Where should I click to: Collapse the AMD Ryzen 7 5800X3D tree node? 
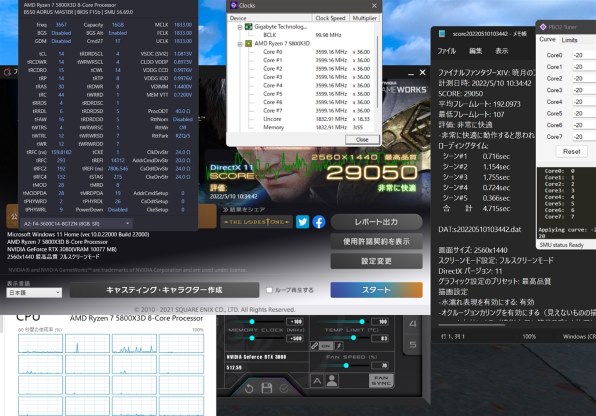point(240,44)
